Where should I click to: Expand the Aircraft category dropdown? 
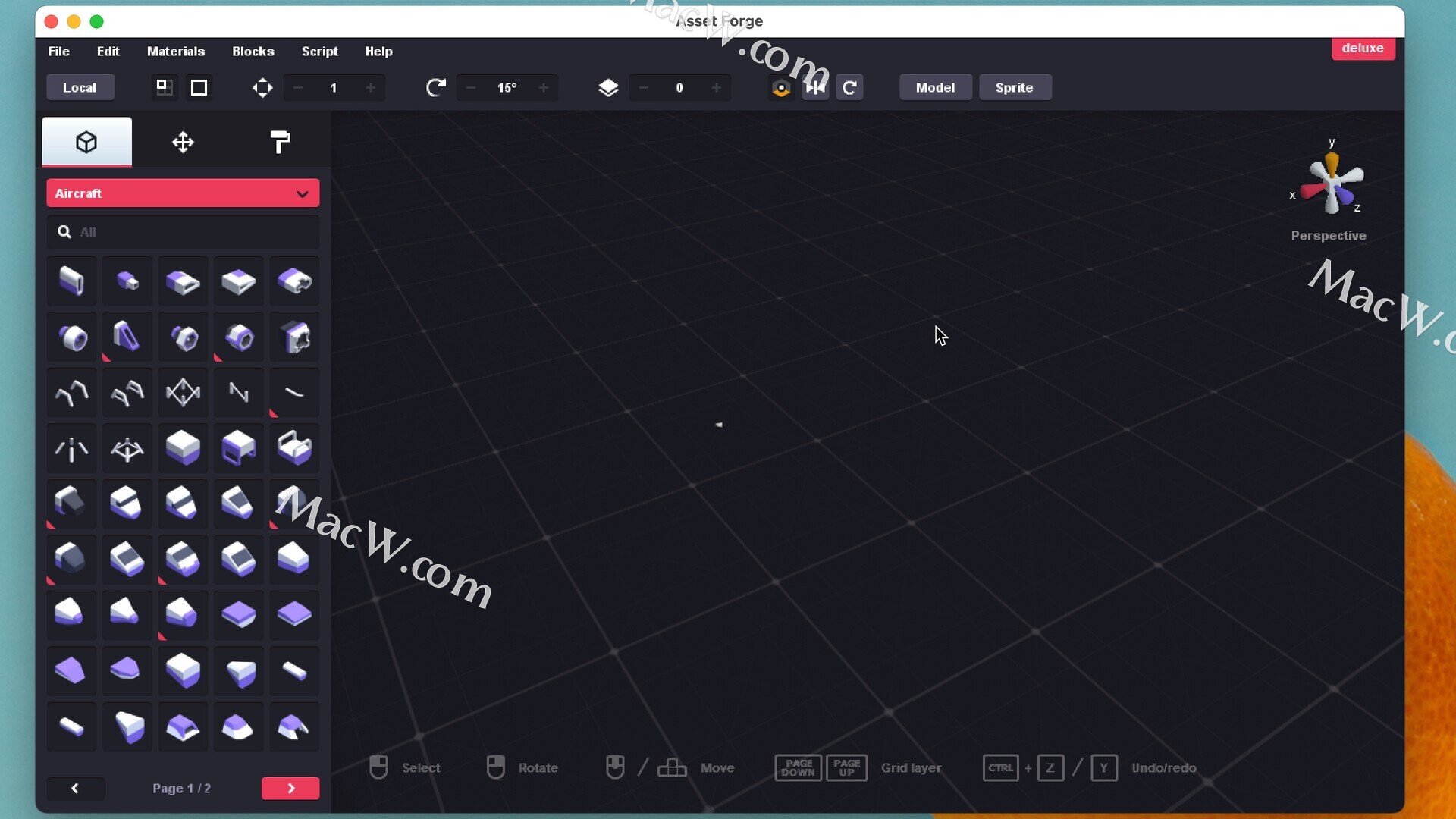click(x=183, y=193)
